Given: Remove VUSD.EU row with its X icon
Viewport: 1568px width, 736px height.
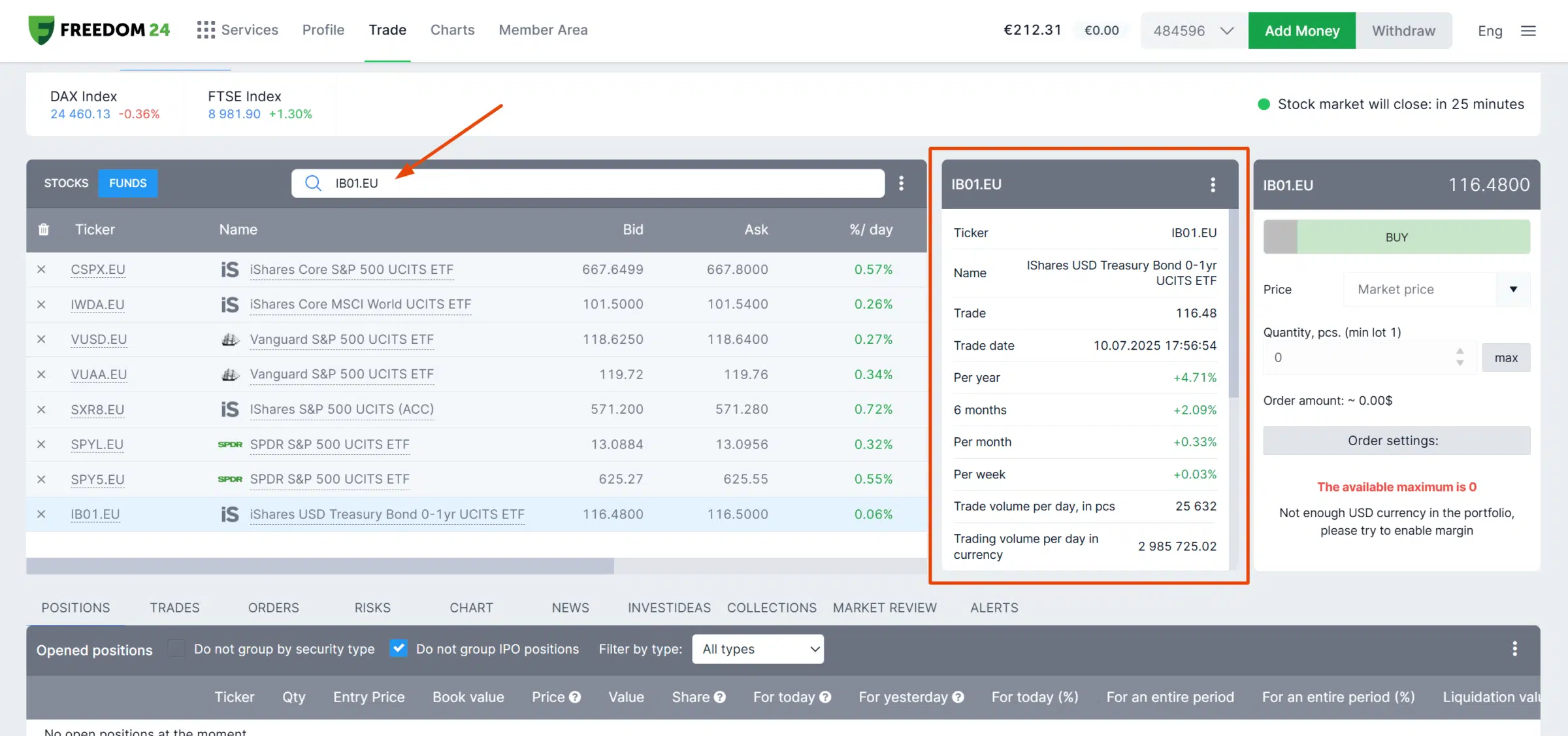Looking at the screenshot, I should [x=41, y=339].
